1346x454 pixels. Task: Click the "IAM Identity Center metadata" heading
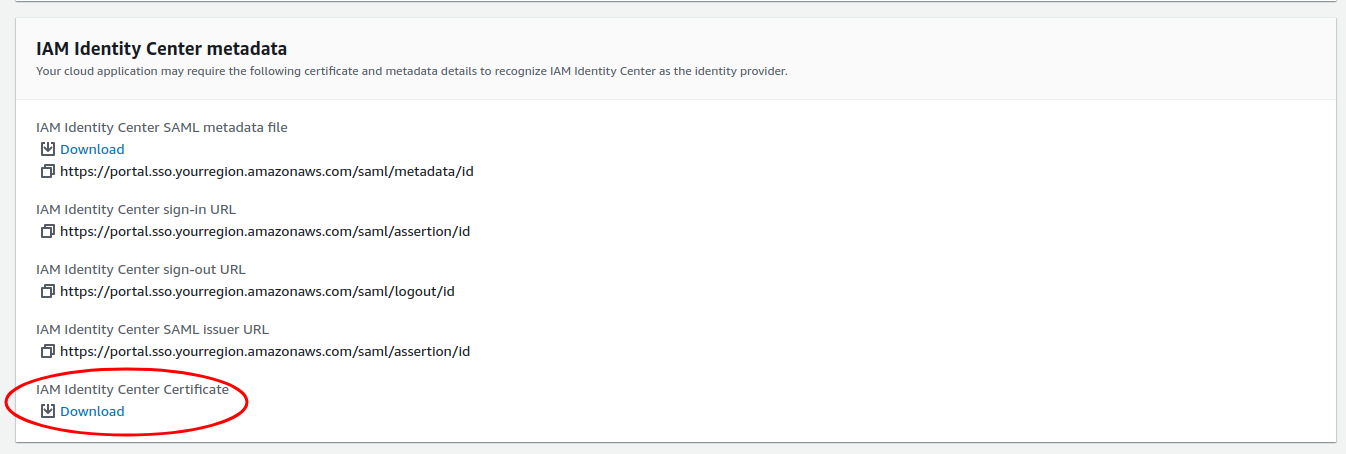162,48
